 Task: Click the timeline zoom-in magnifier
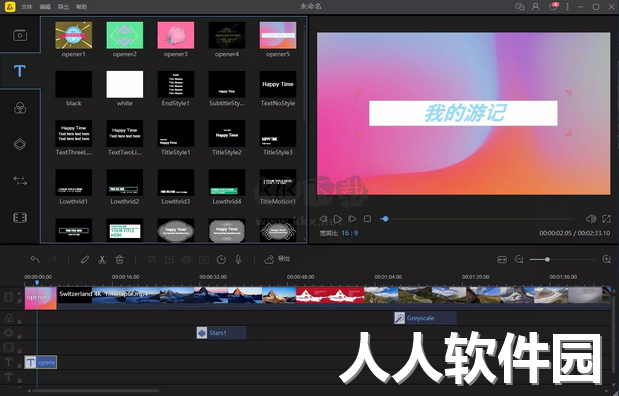pos(607,259)
